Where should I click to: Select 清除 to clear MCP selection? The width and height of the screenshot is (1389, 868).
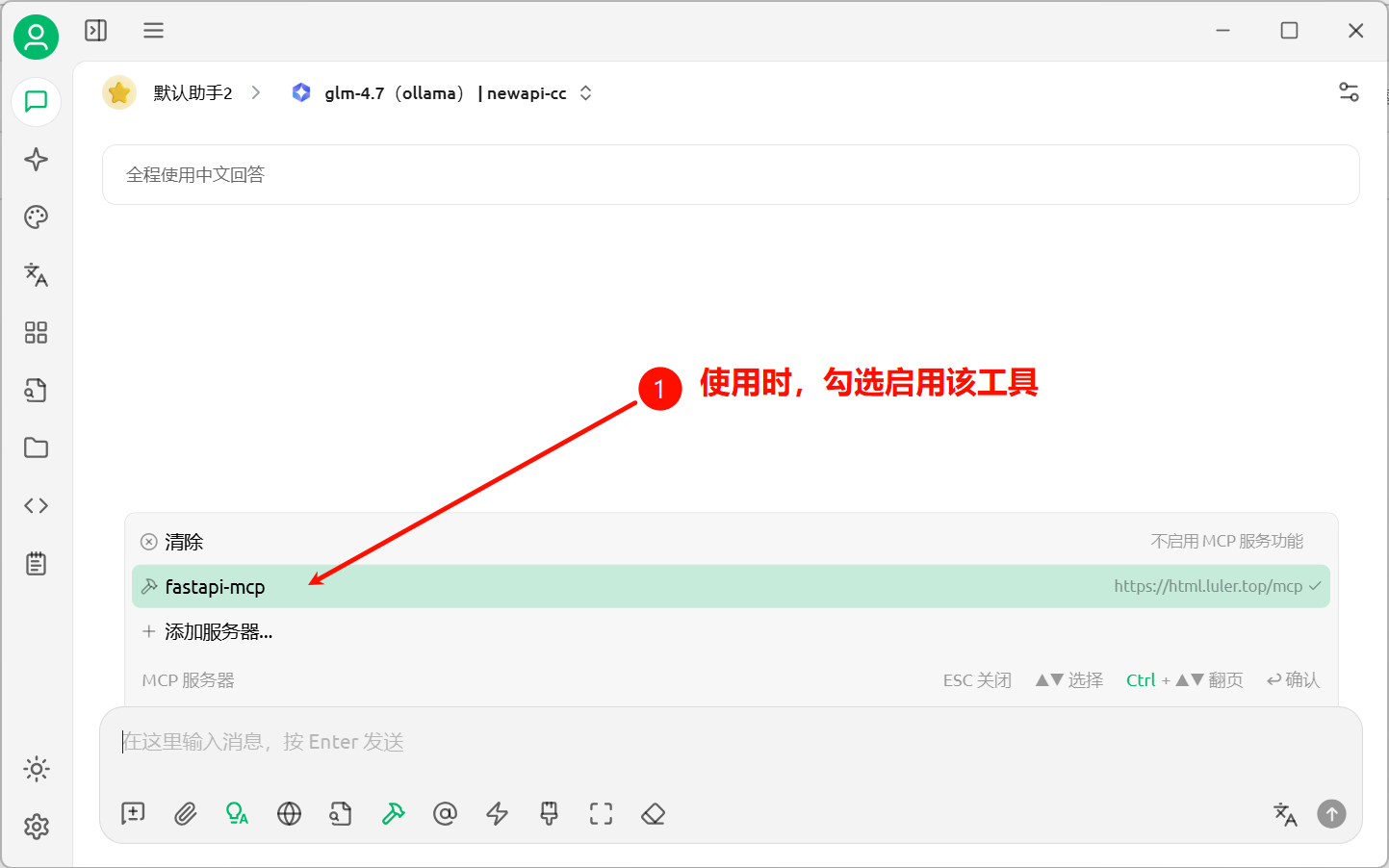[x=183, y=542]
